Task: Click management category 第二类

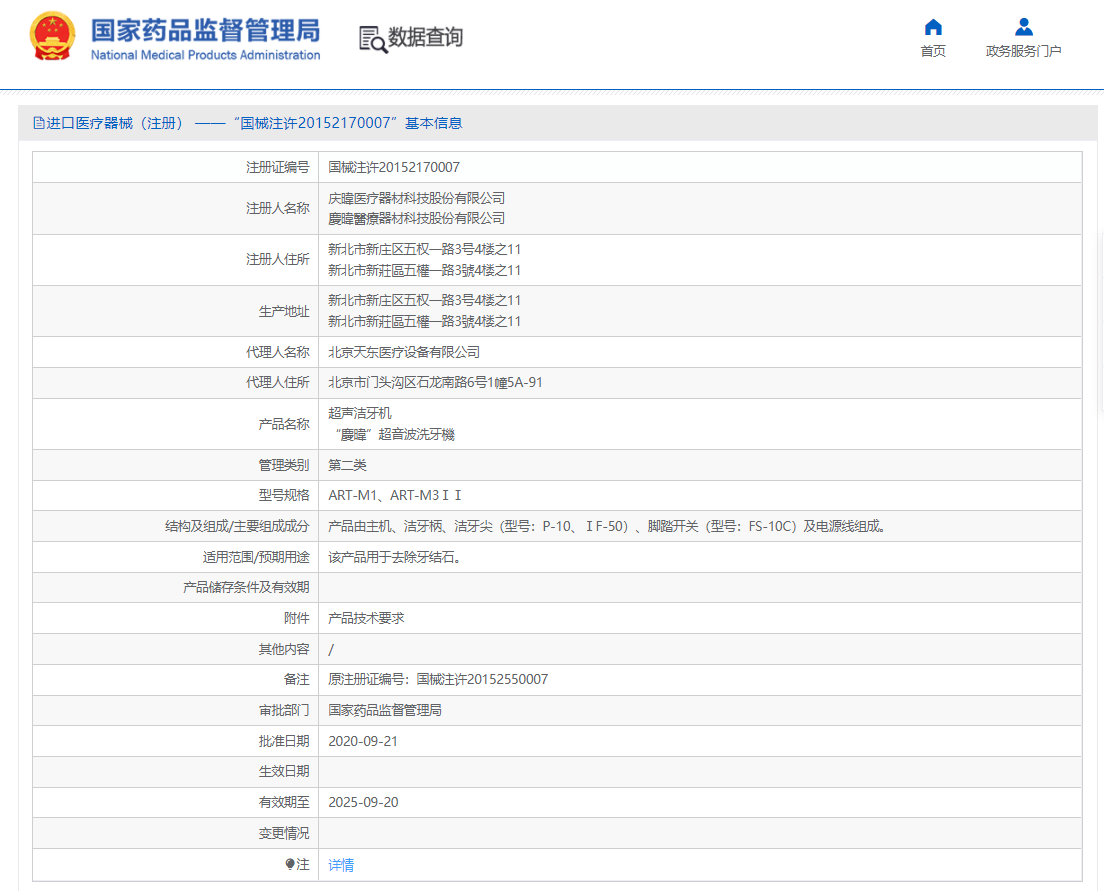Action: [x=348, y=465]
